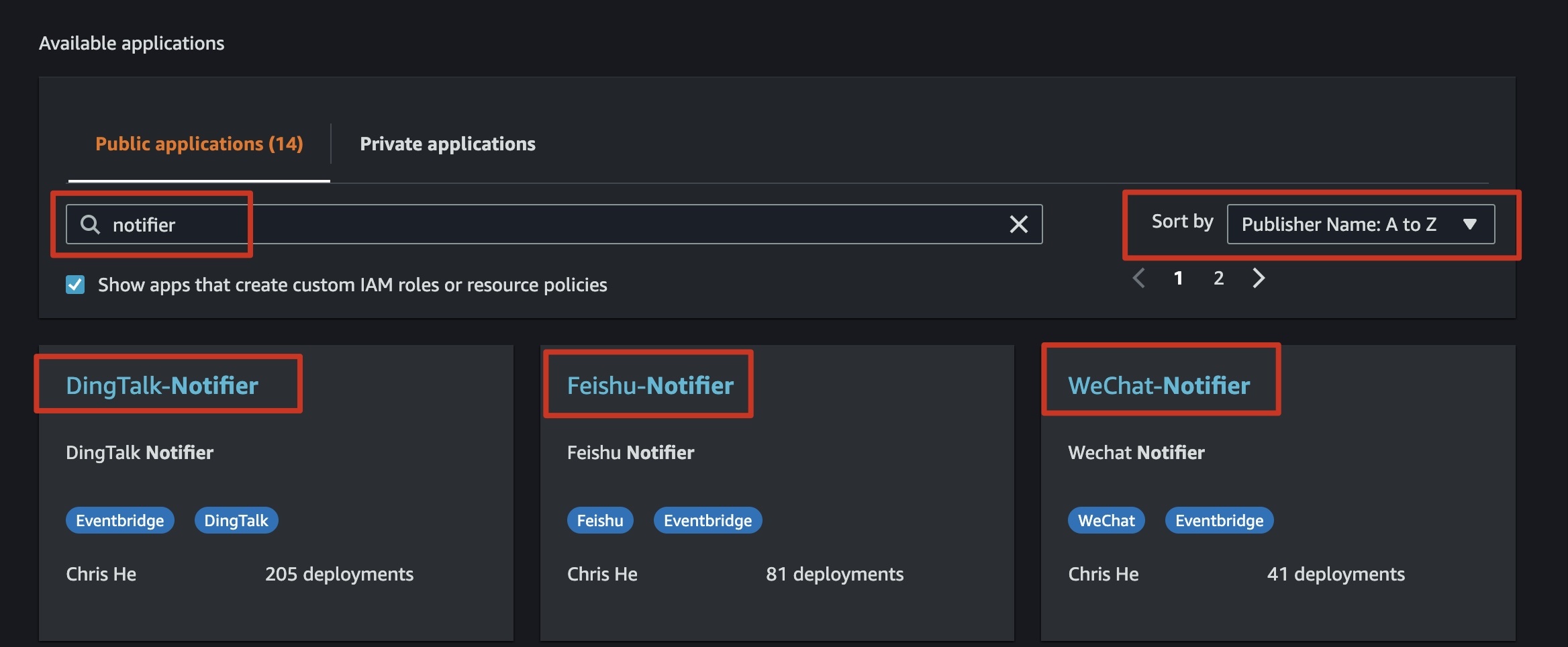The height and width of the screenshot is (647, 1568).
Task: Click the Feishu tag badge
Action: tap(600, 520)
